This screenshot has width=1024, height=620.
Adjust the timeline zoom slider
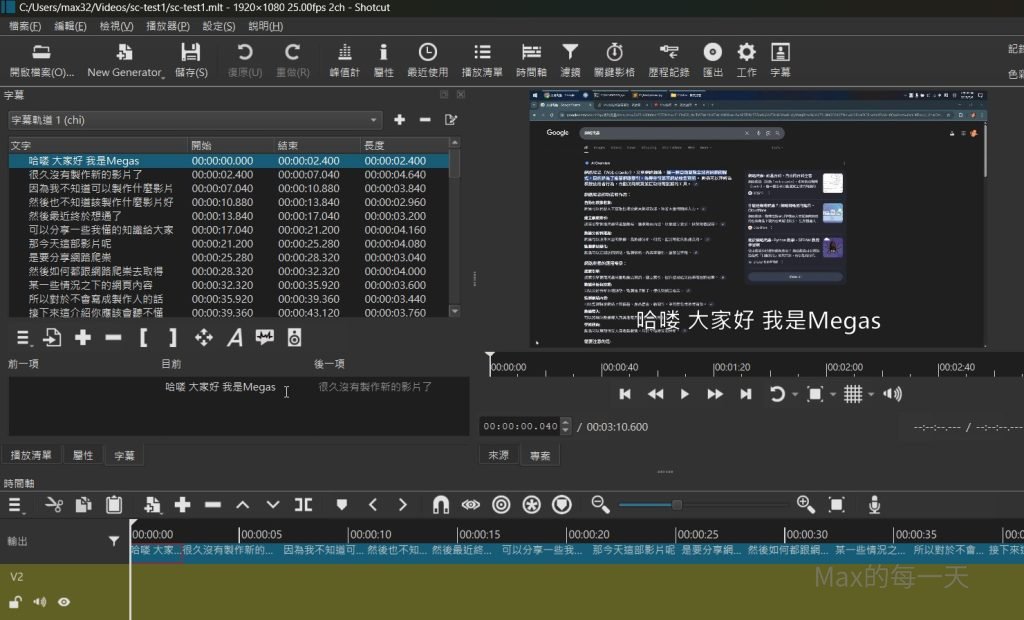(x=677, y=505)
